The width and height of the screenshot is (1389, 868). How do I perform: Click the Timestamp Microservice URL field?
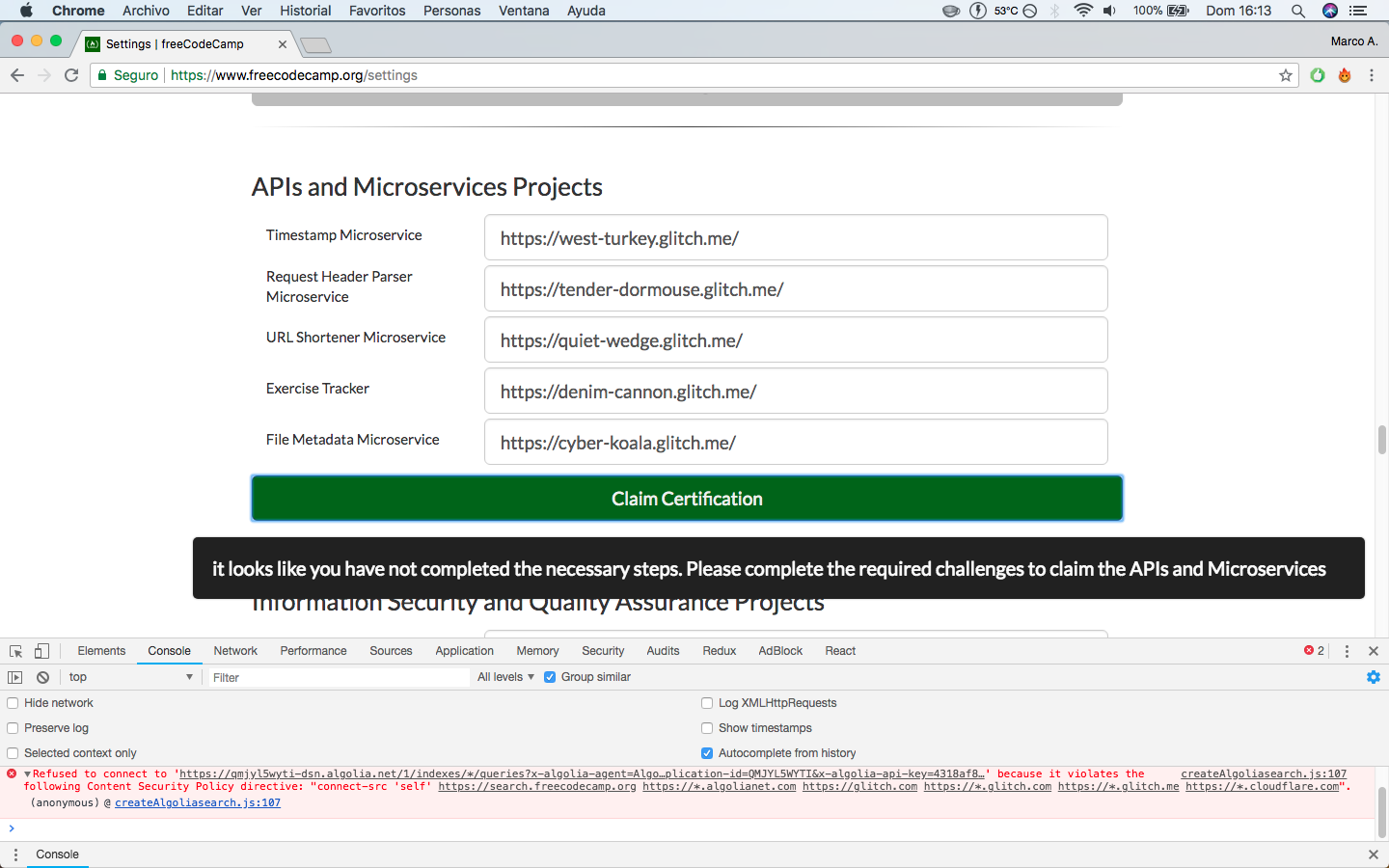[x=796, y=237]
